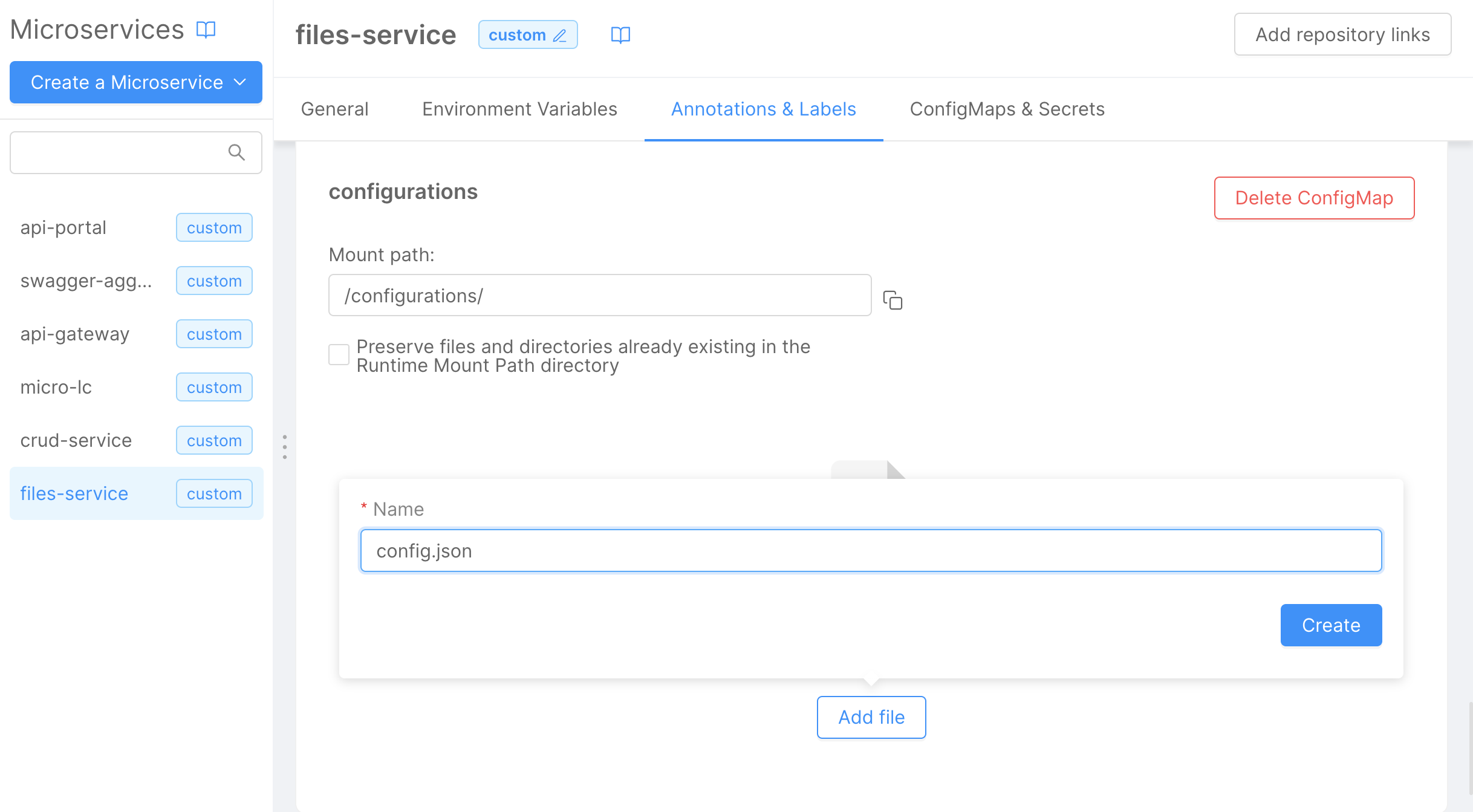
Task: Click the pencil edit icon on custom tag
Action: pos(560,36)
